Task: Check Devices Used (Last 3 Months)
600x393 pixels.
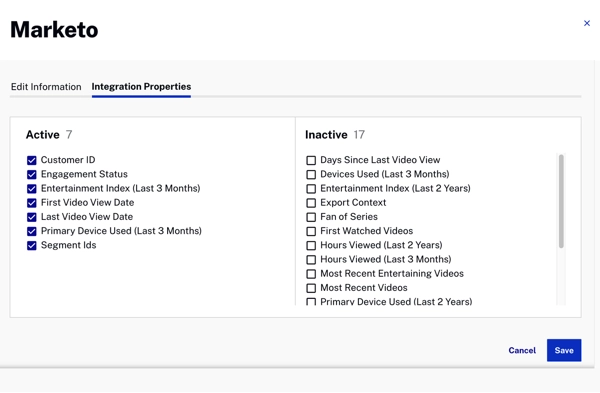Action: click(311, 174)
